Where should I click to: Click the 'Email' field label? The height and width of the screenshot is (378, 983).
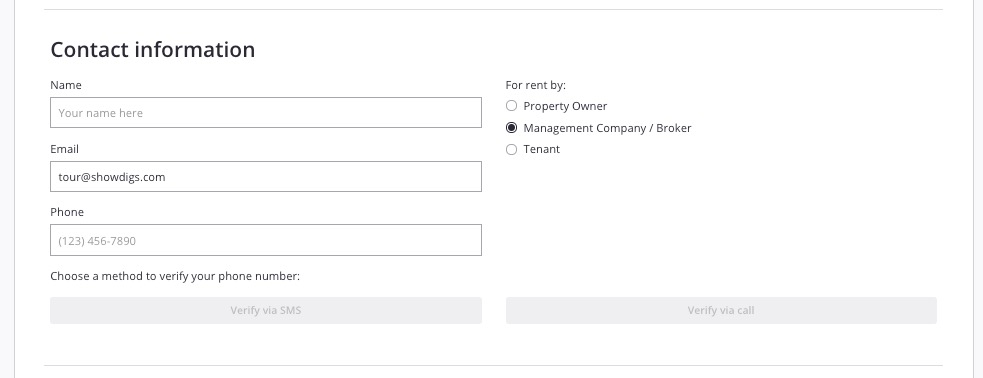pyautogui.click(x=65, y=149)
